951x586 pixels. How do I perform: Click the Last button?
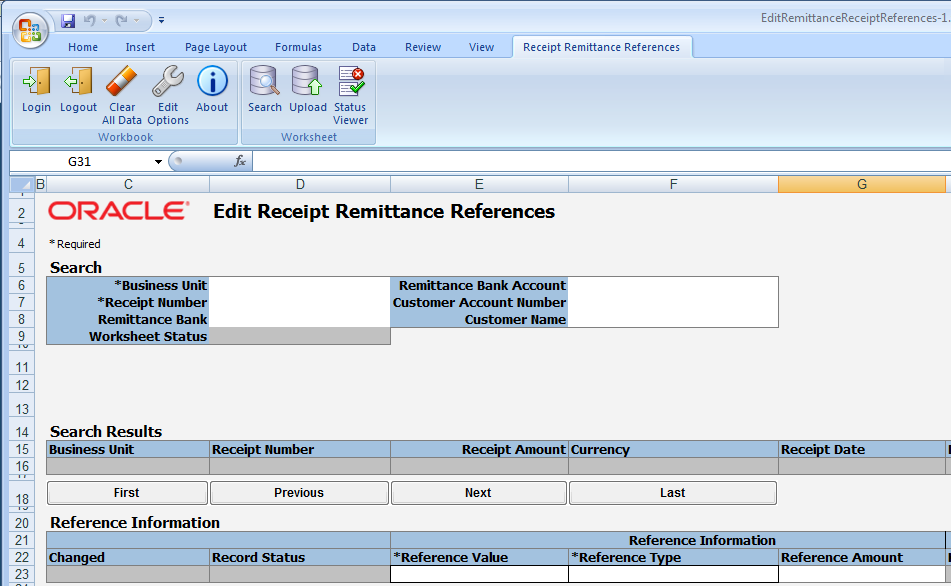(672, 493)
